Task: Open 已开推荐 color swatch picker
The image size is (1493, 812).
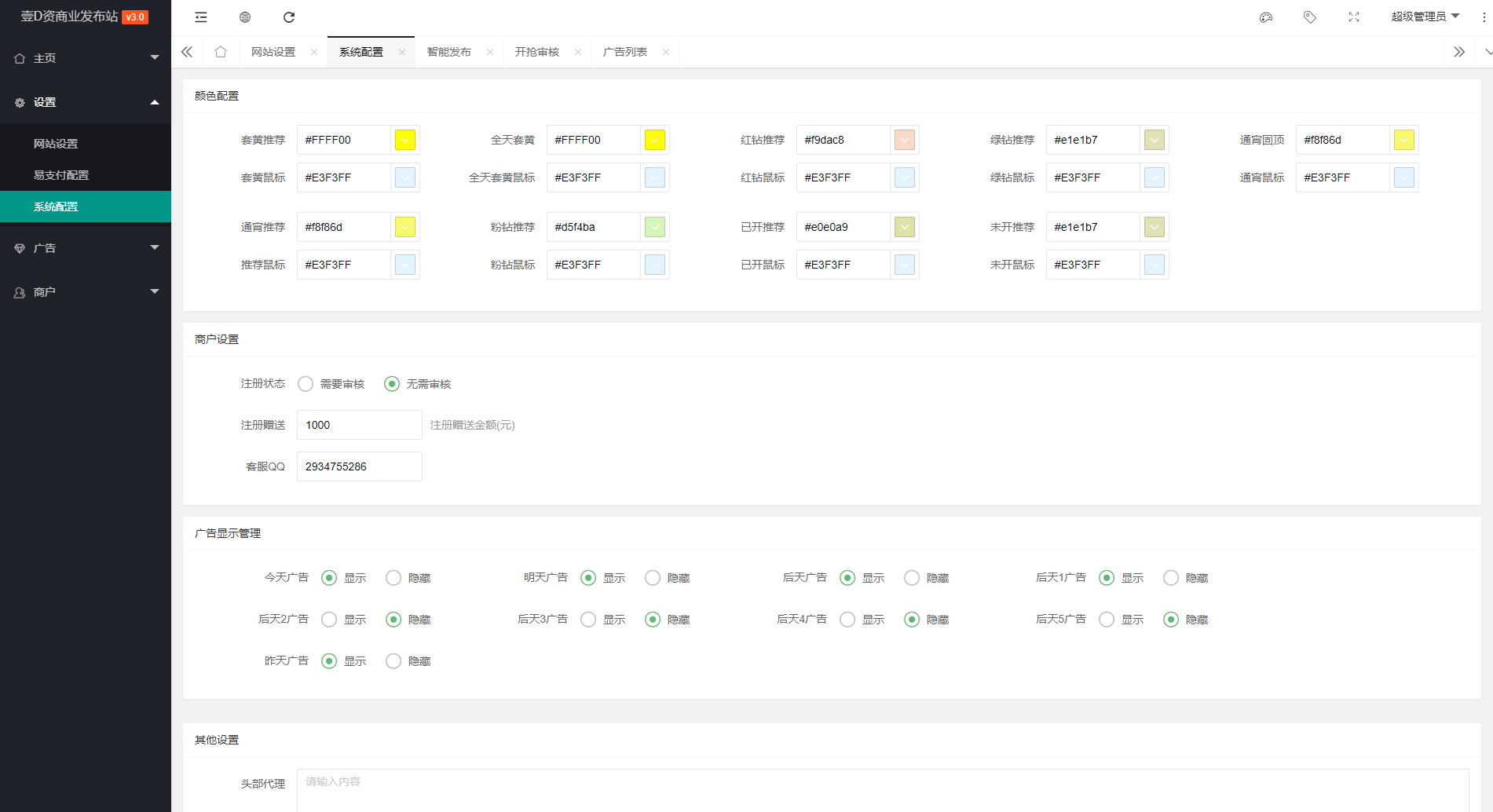Action: coord(905,227)
